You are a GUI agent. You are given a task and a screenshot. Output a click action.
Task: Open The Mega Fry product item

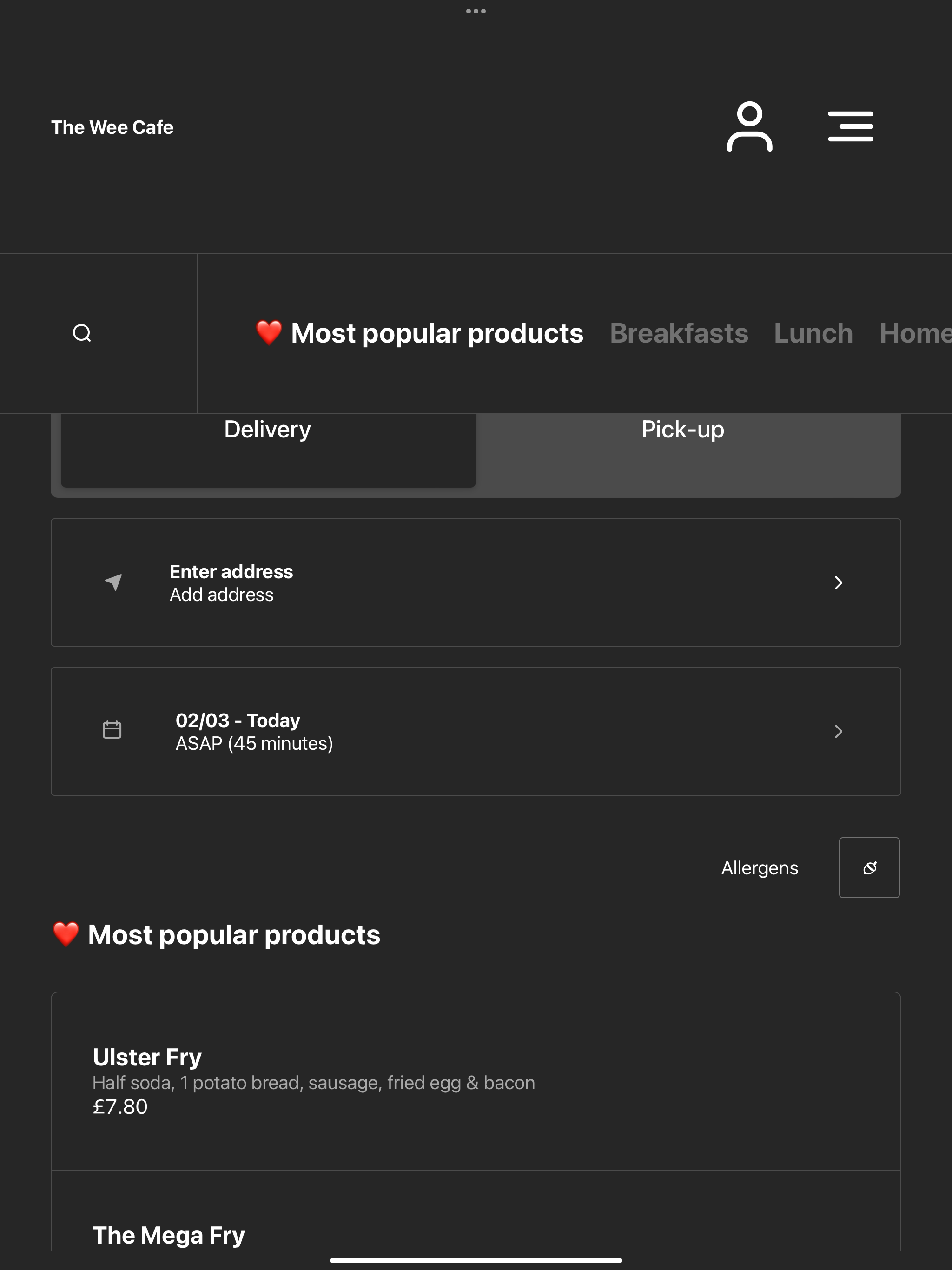pyautogui.click(x=476, y=1211)
